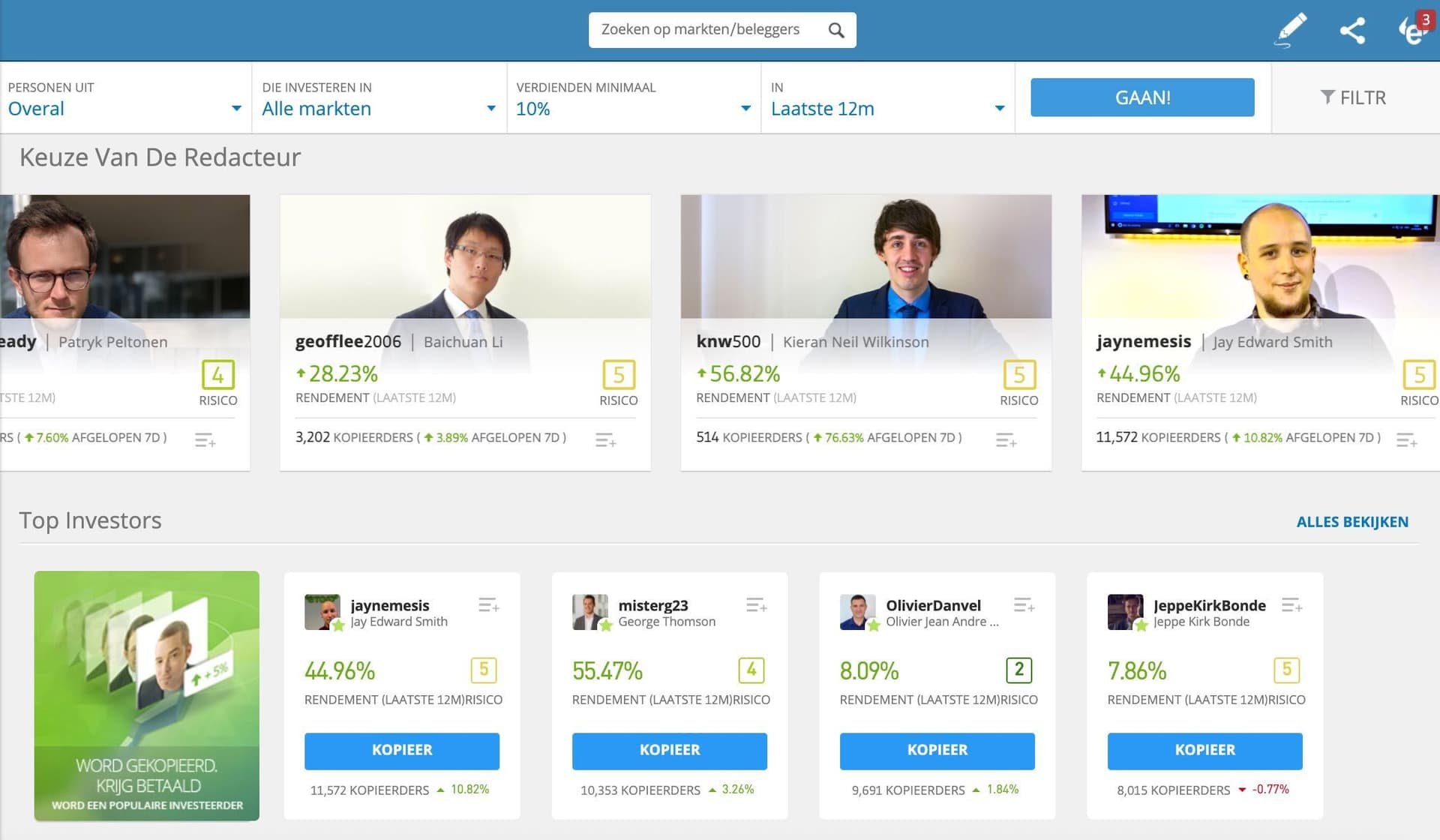This screenshot has width=1440, height=840.
Task: Open the ALLES BEKIJKEN link
Action: 1351,522
